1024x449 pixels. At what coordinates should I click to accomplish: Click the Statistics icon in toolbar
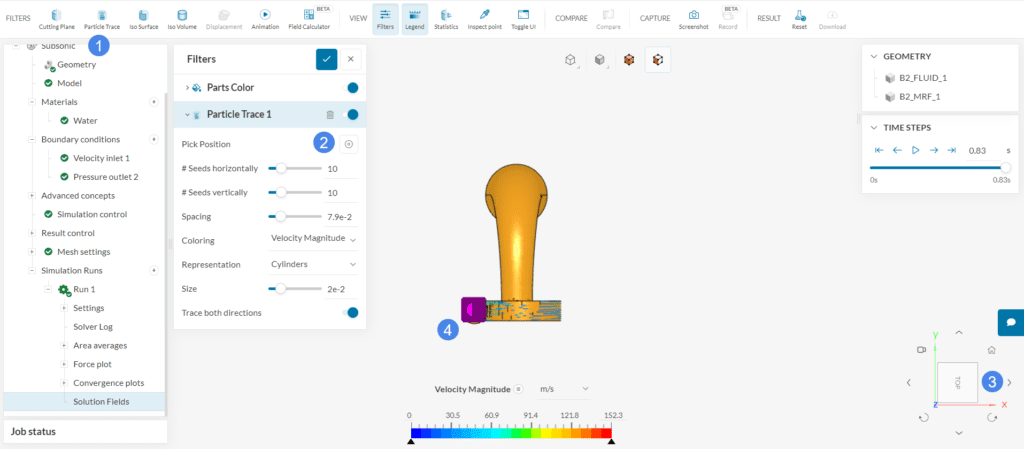446,18
